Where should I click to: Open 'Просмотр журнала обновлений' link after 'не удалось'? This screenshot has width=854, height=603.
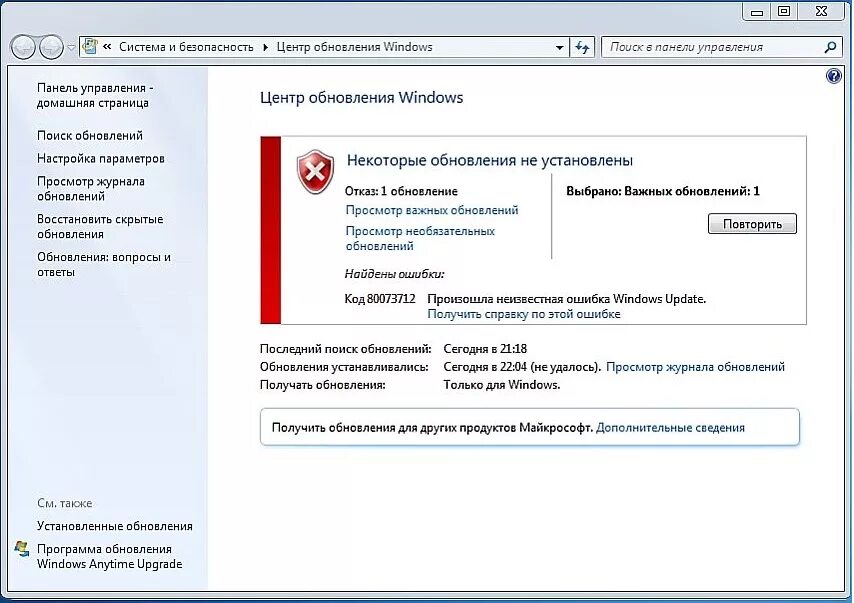696,367
